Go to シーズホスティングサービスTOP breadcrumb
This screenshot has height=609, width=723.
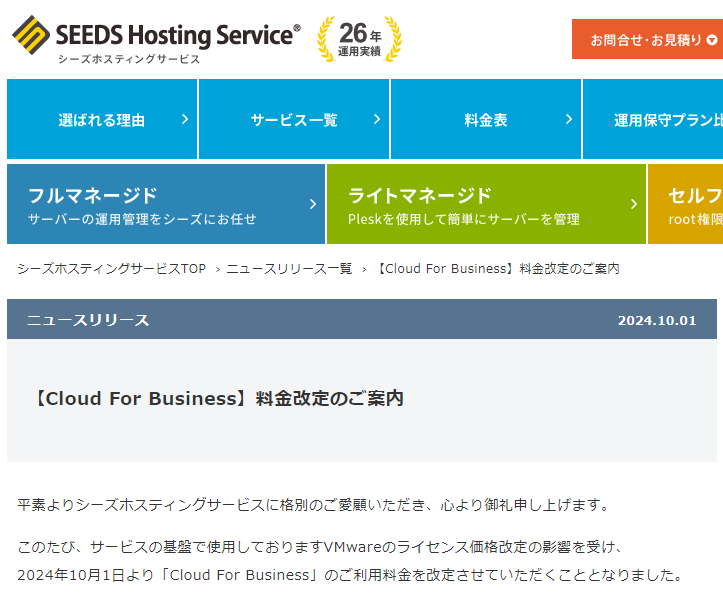[x=111, y=269]
